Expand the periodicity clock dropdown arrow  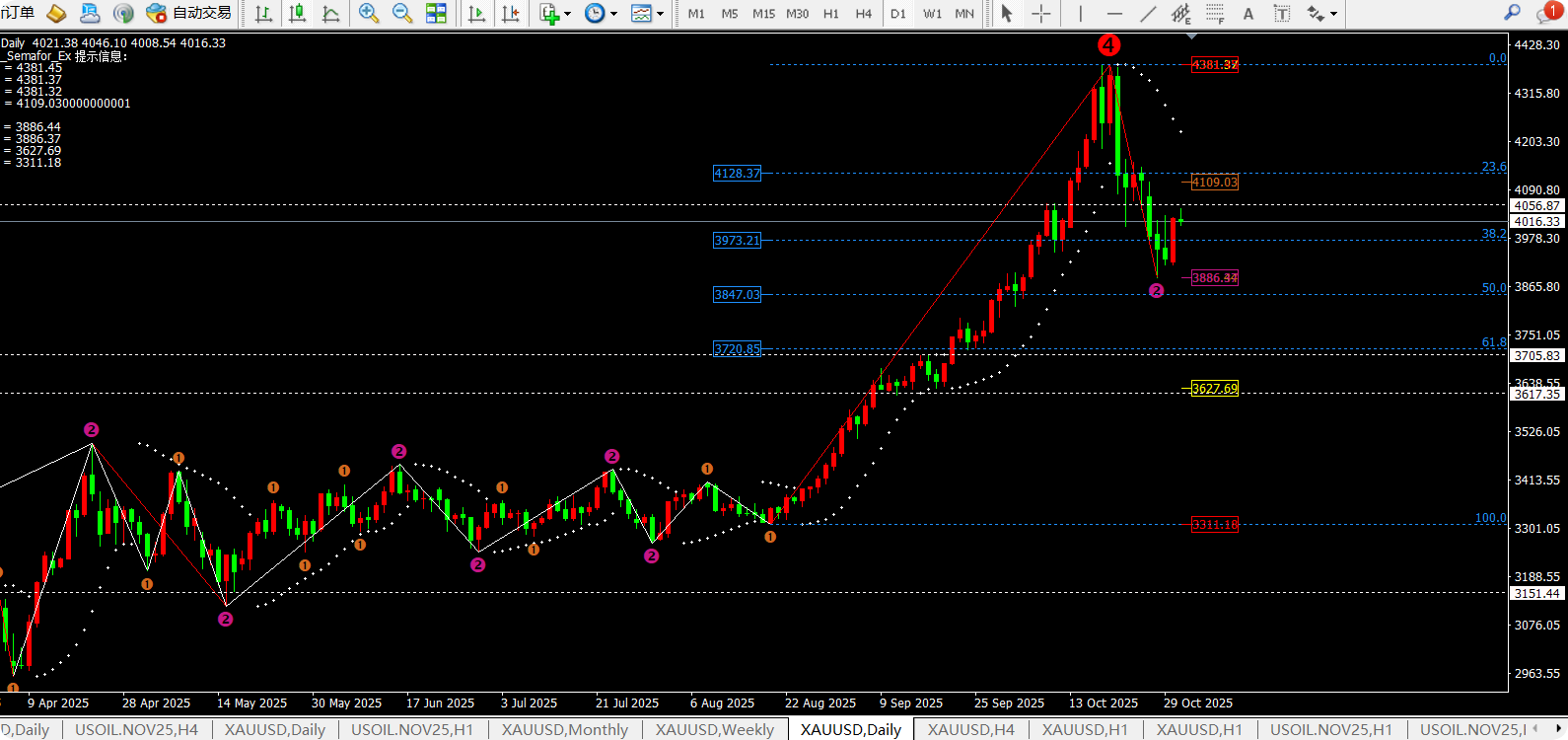(x=613, y=14)
